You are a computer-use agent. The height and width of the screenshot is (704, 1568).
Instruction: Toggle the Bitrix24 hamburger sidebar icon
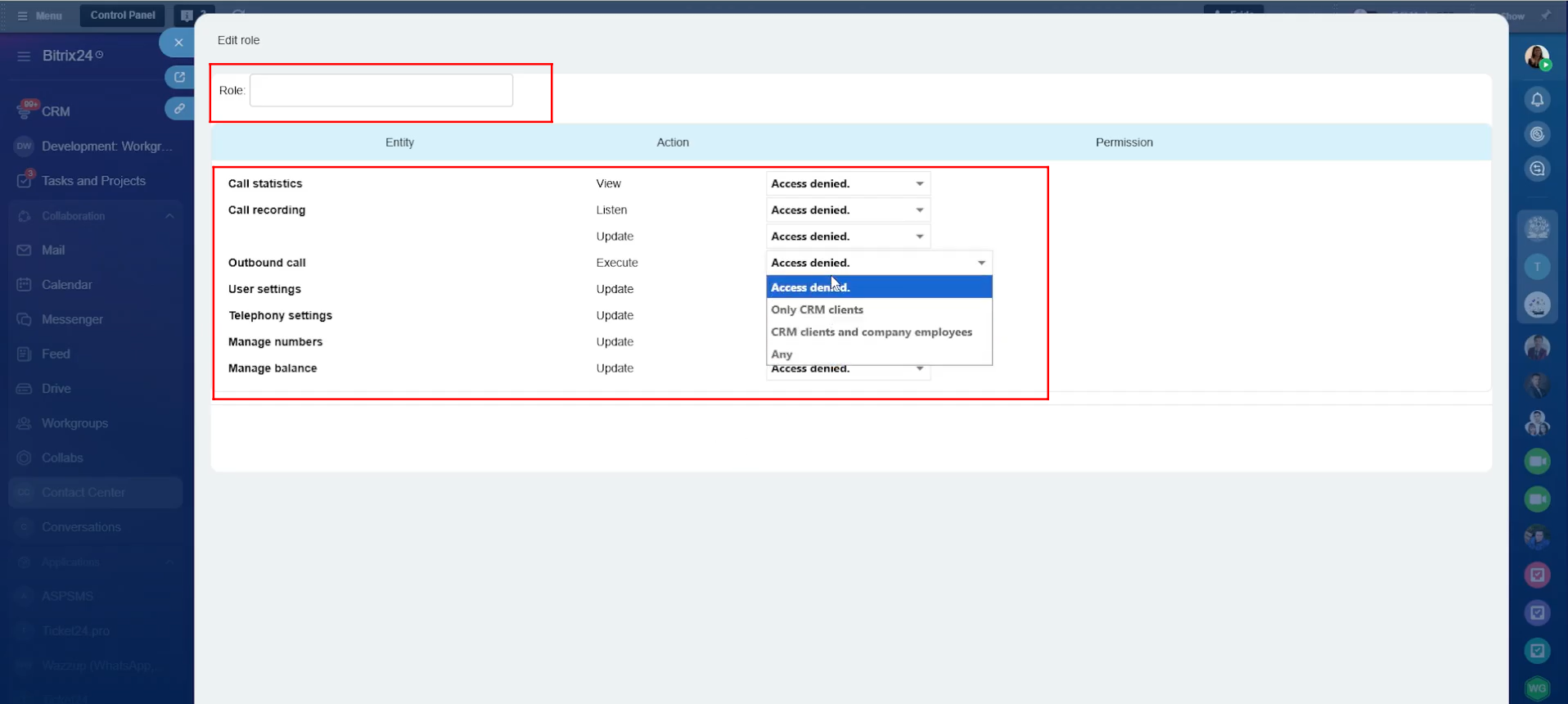pyautogui.click(x=24, y=56)
